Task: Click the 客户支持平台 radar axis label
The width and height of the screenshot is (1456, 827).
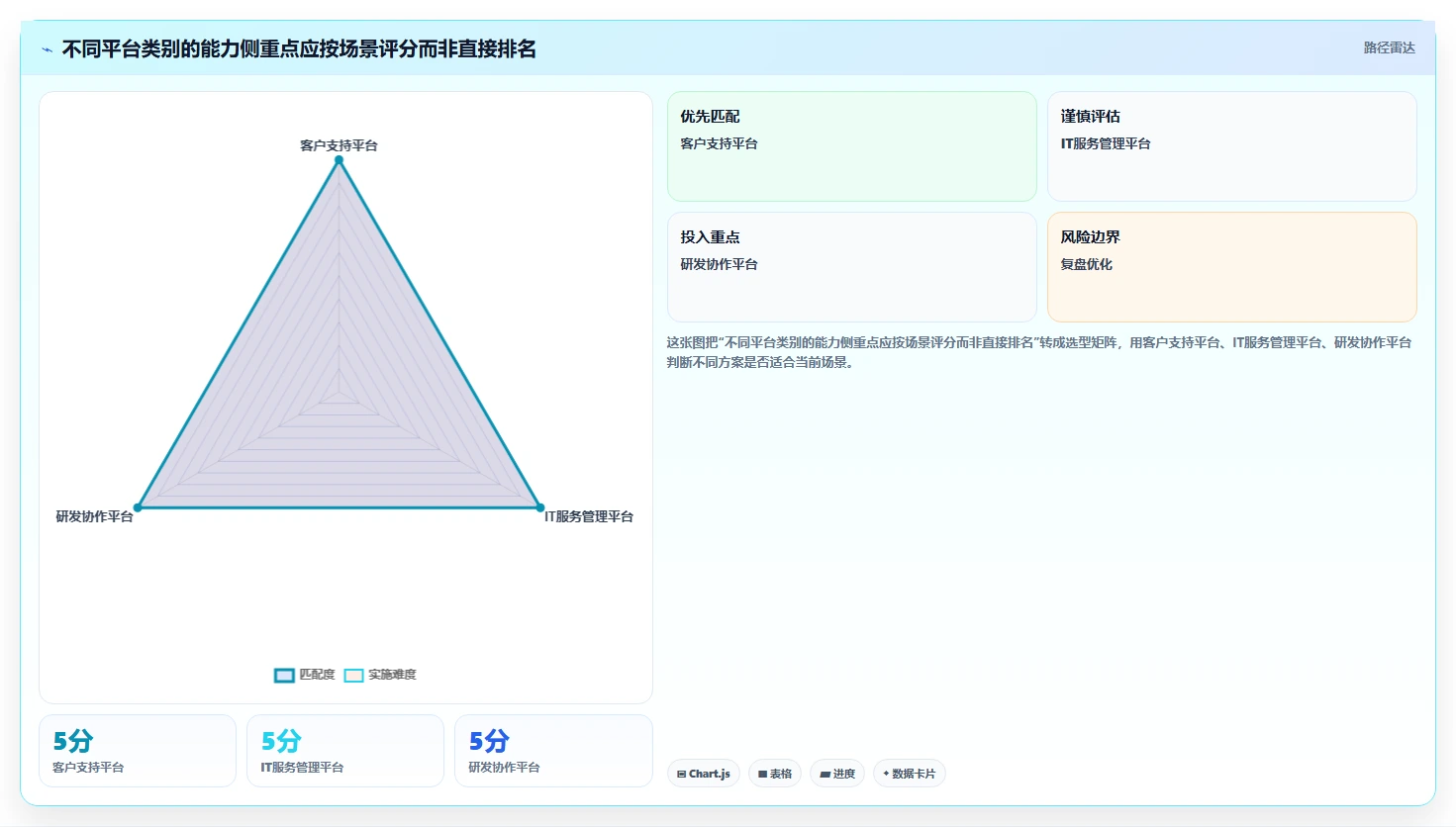Action: click(339, 145)
